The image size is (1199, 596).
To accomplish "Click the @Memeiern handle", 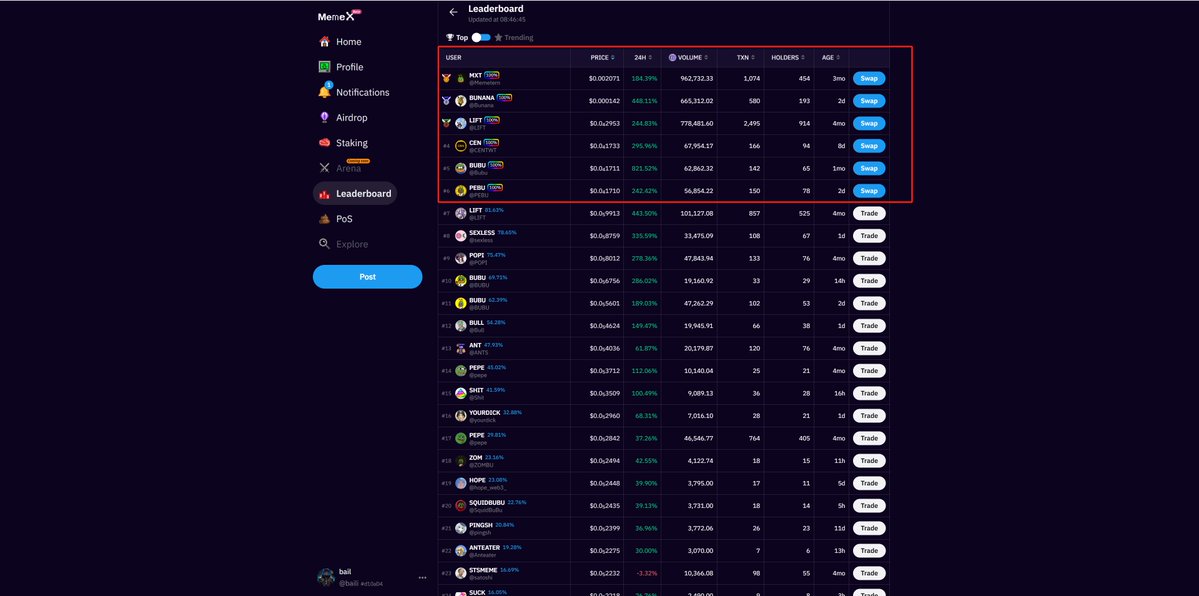I will point(484,83).
